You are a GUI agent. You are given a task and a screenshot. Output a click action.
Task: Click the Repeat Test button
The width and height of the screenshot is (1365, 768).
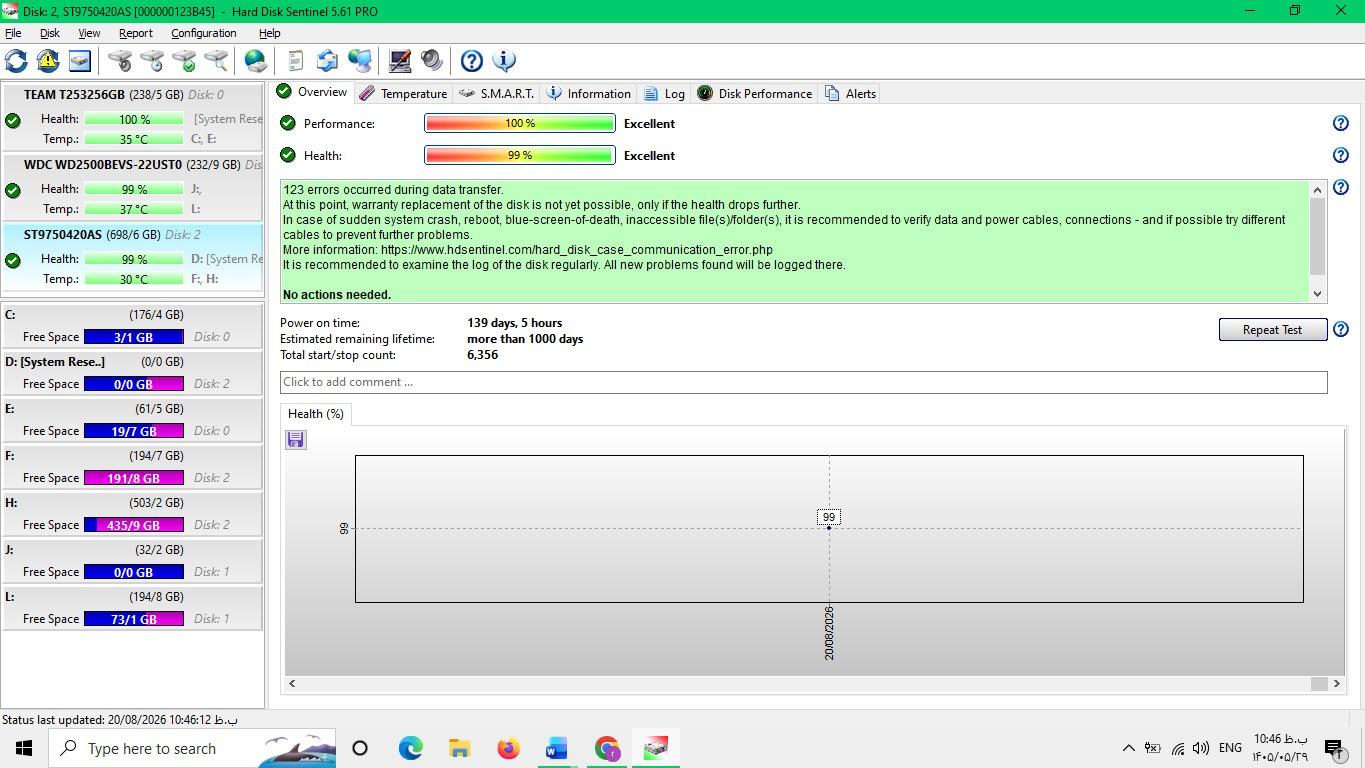pyautogui.click(x=1272, y=330)
